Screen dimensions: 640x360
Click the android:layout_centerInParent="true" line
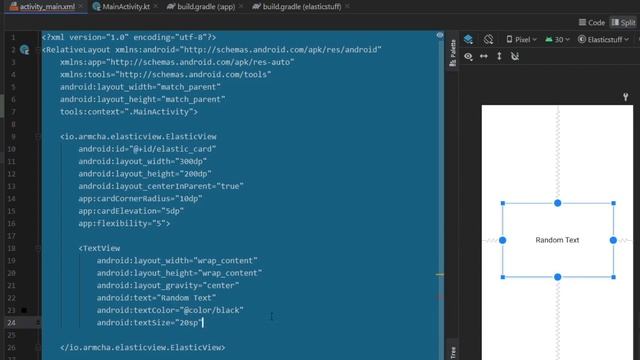pyautogui.click(x=161, y=186)
